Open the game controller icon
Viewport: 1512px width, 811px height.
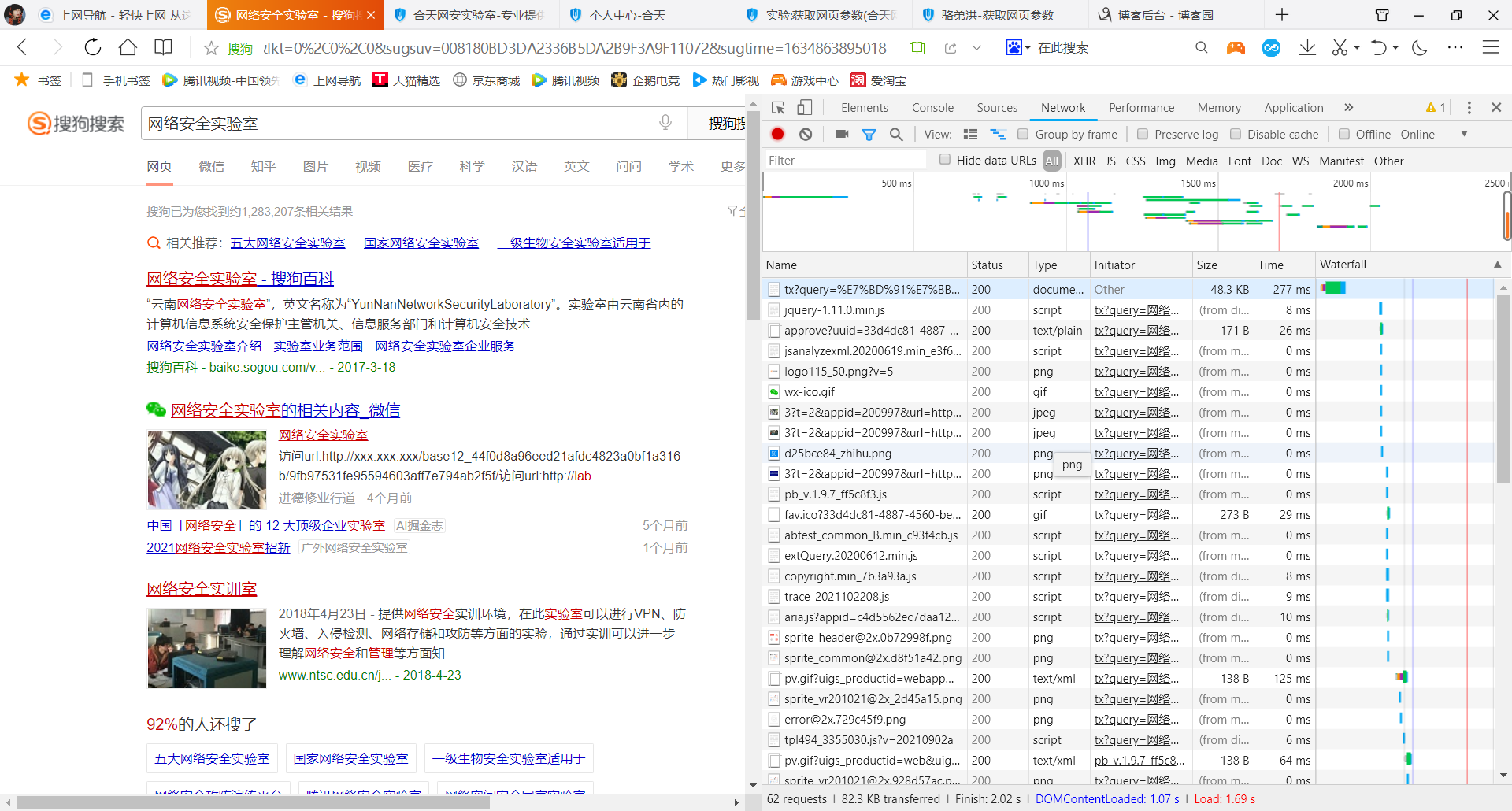tap(1236, 48)
